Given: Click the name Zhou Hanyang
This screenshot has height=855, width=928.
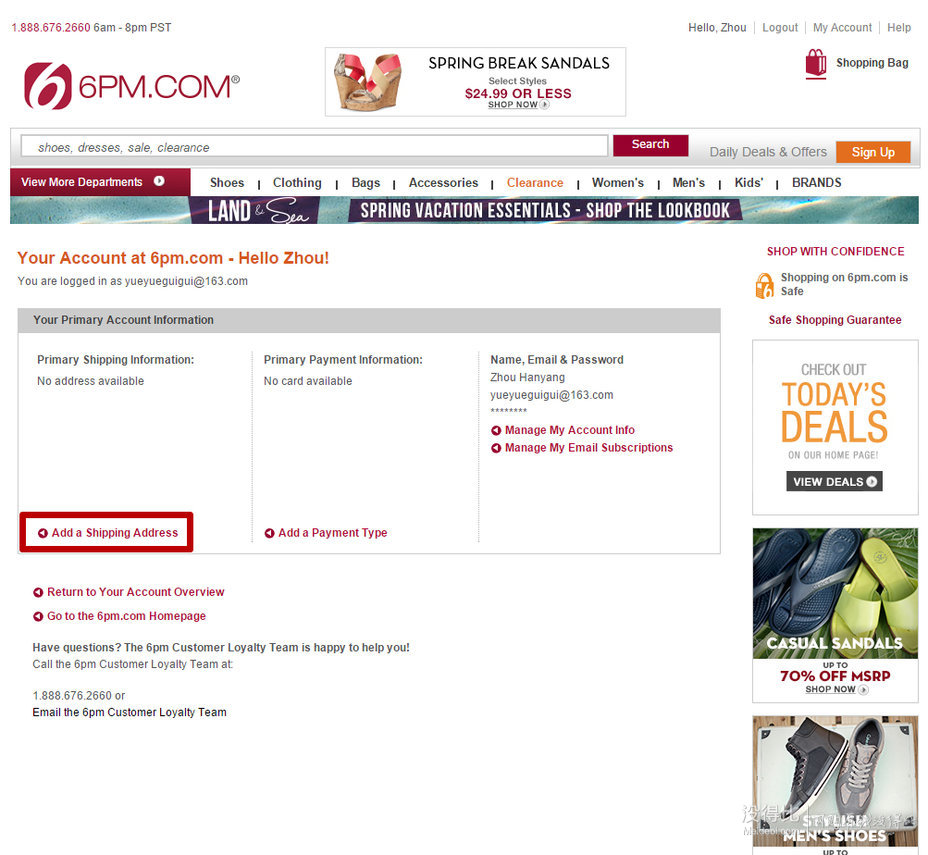Looking at the screenshot, I should [x=527, y=378].
